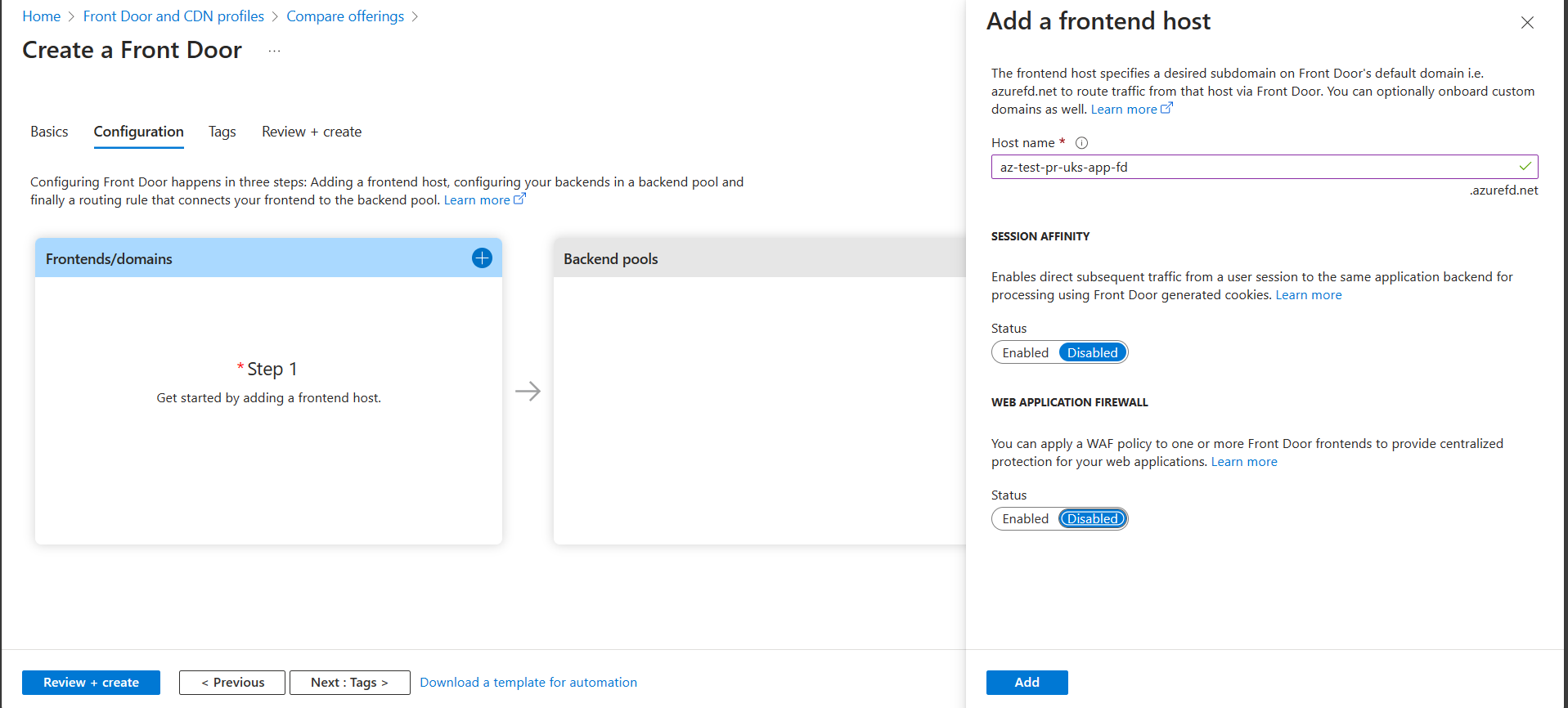Select Disabled for Session Affinity

[x=1092, y=352]
